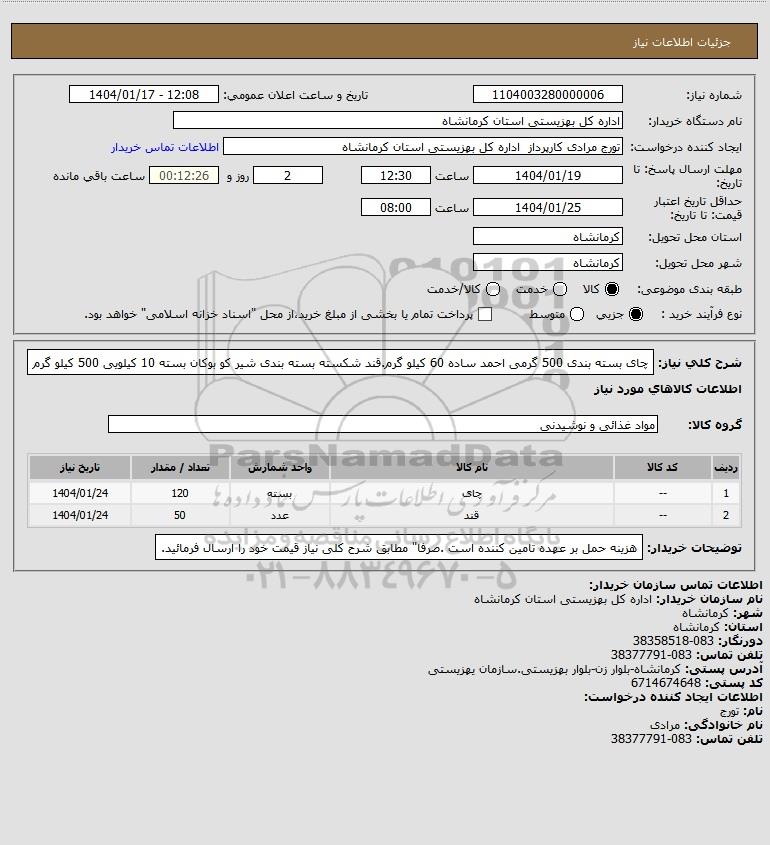Viewport: 770px width, 845px height.
Task: Click the عدد unit cell
Action: point(280,515)
